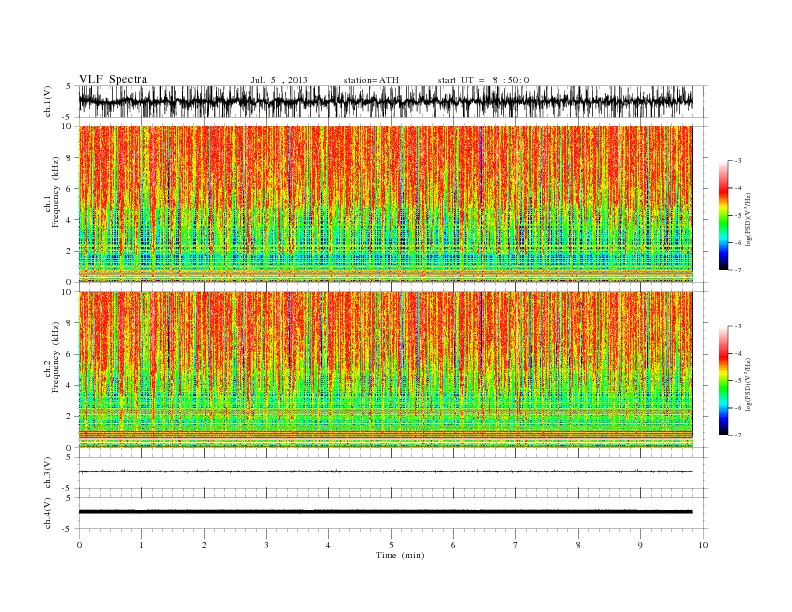The height and width of the screenshot is (612, 792).
Task: Click the "VLF Spectra" plot title
Action: coord(113,79)
